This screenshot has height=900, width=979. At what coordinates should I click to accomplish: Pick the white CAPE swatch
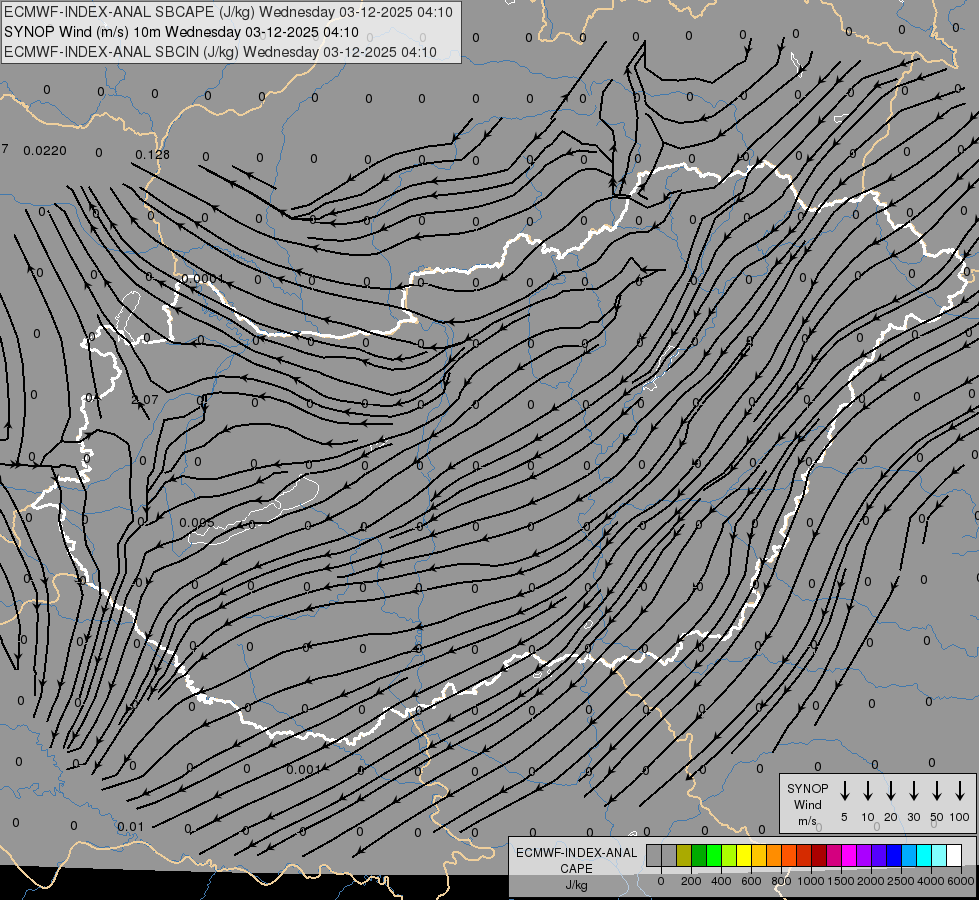[953, 855]
